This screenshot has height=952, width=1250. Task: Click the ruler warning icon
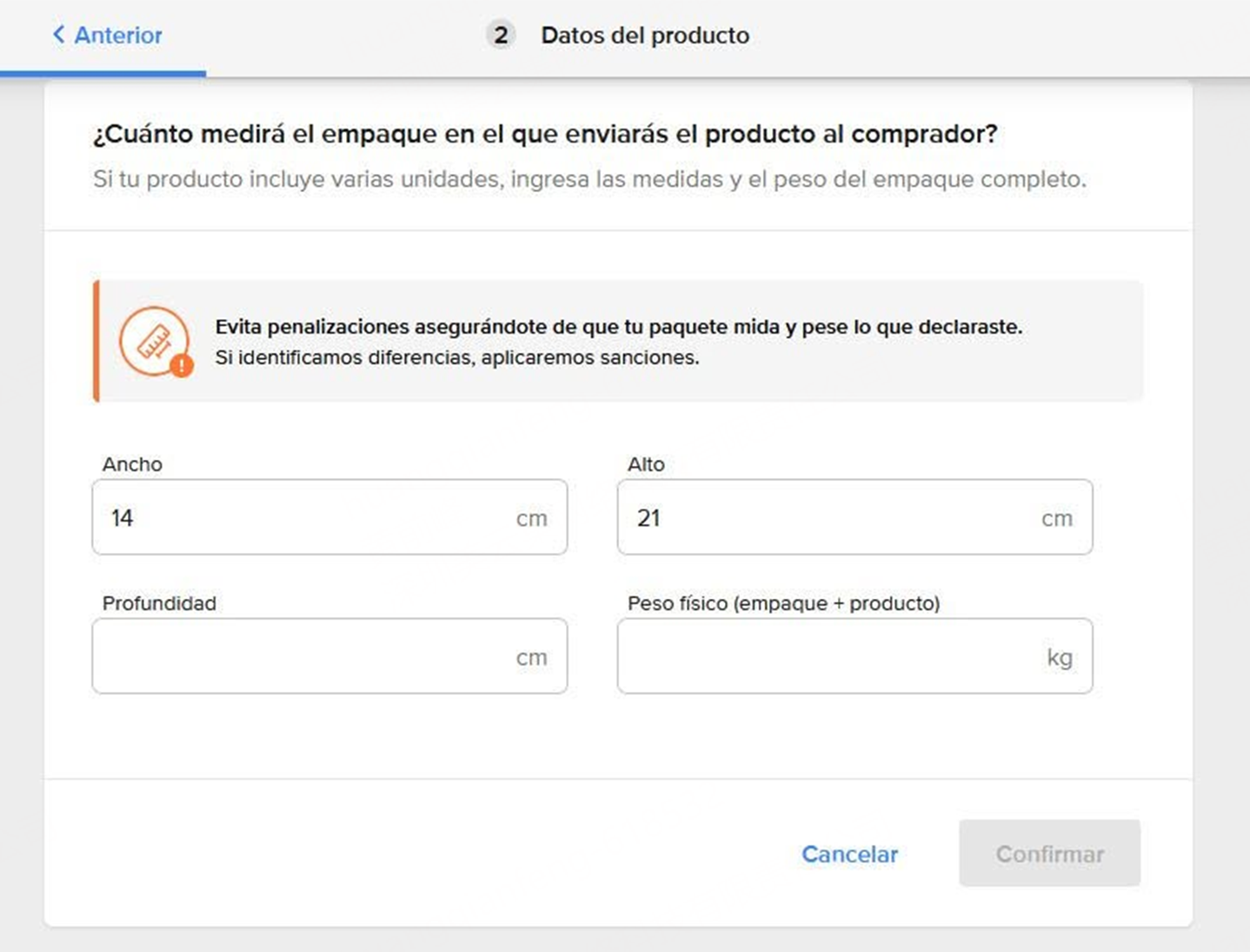(x=156, y=342)
